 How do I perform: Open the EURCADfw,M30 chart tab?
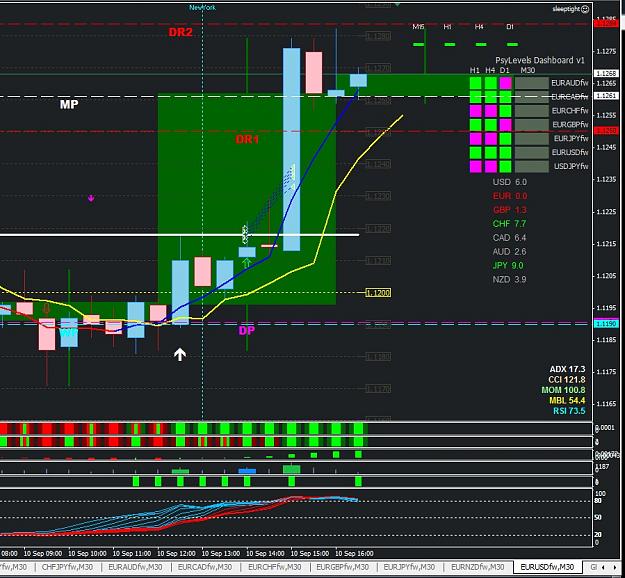[204, 567]
